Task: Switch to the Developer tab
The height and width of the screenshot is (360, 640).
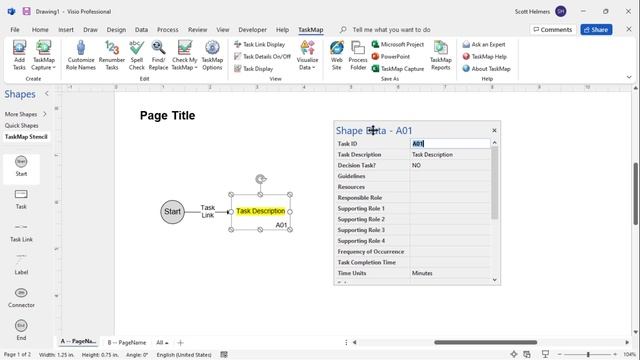Action: [253, 29]
